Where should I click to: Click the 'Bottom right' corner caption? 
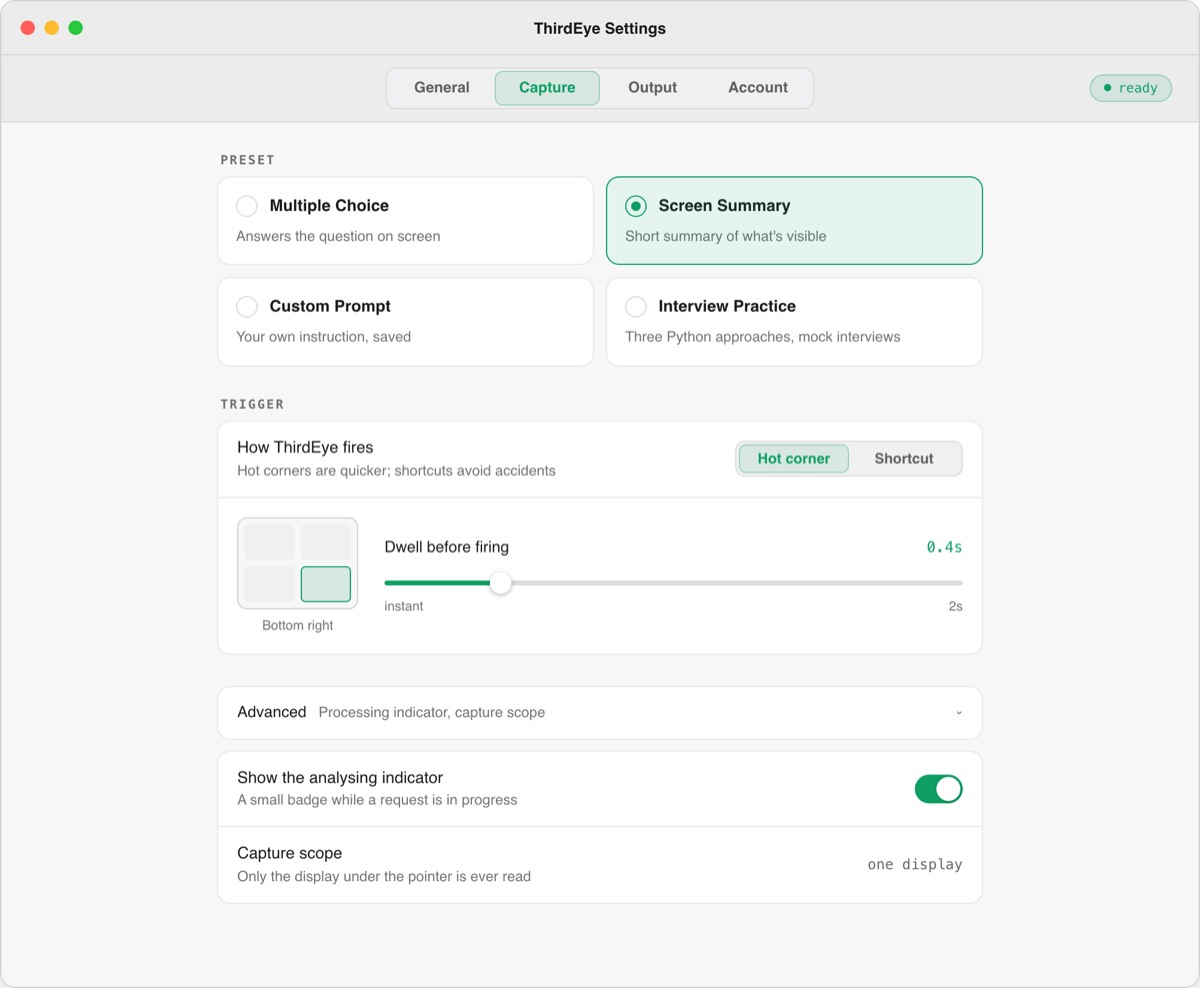pos(298,626)
